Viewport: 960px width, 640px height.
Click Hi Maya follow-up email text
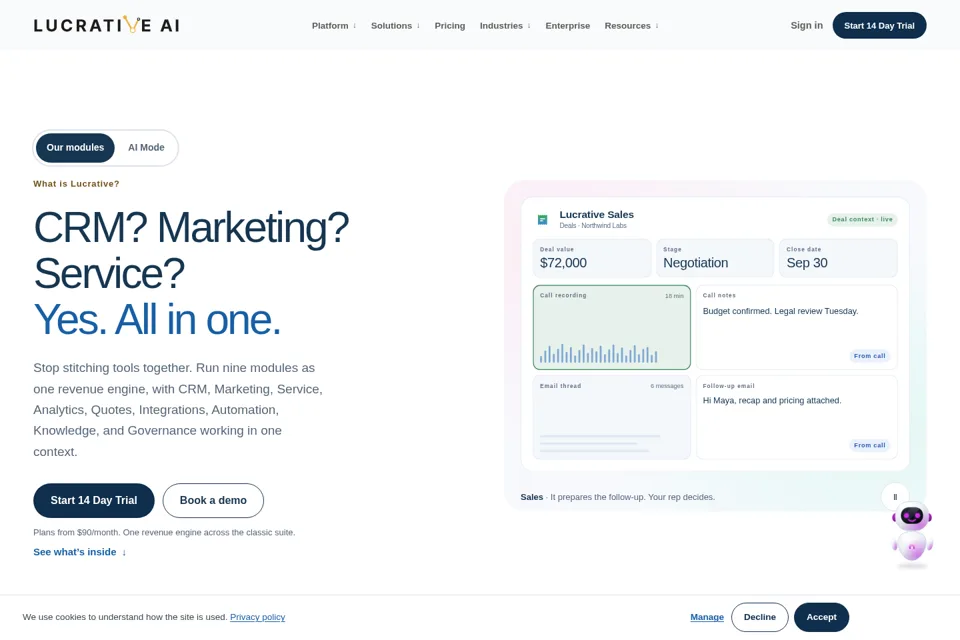tap(771, 401)
